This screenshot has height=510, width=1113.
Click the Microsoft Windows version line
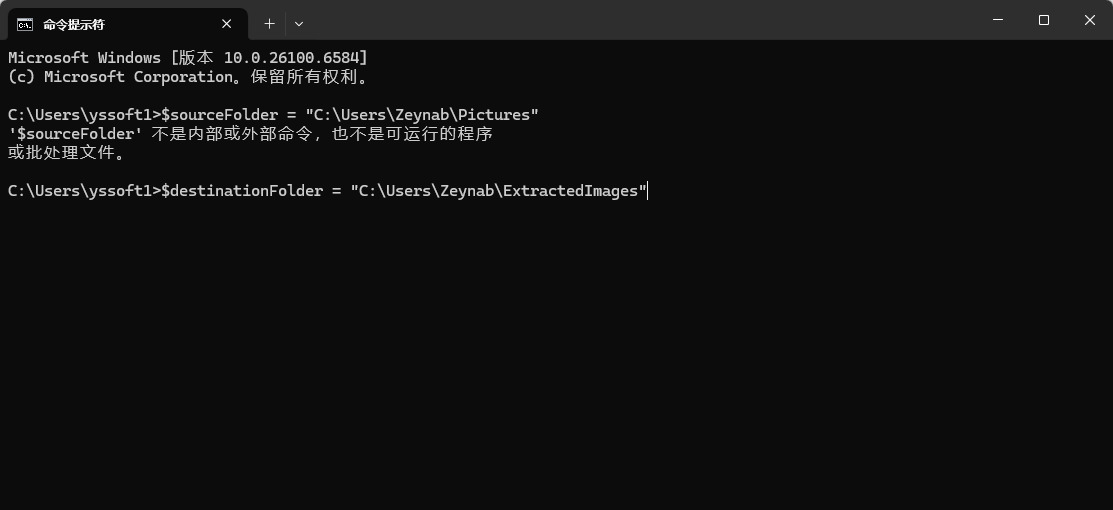pos(188,58)
